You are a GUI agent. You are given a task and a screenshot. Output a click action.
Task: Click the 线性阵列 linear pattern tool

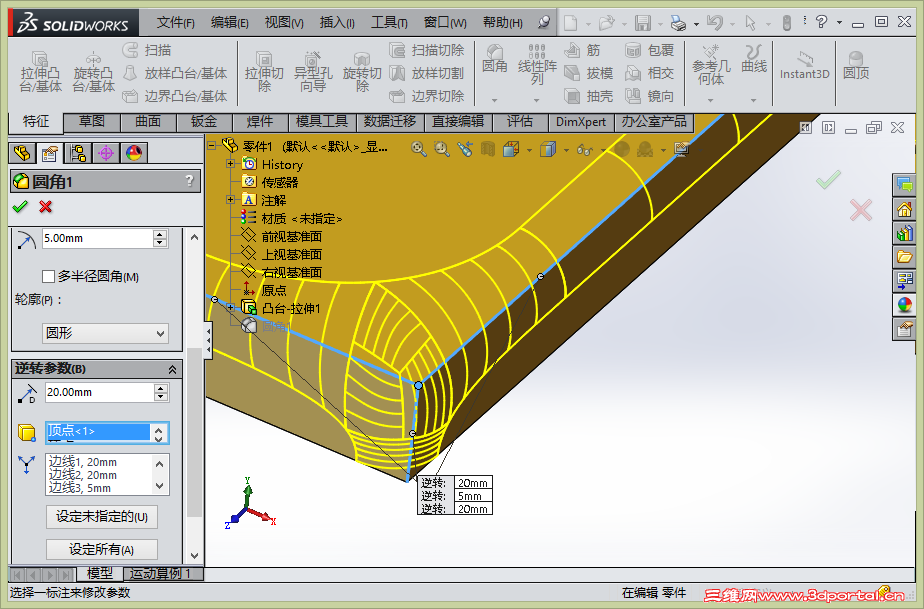[x=537, y=64]
